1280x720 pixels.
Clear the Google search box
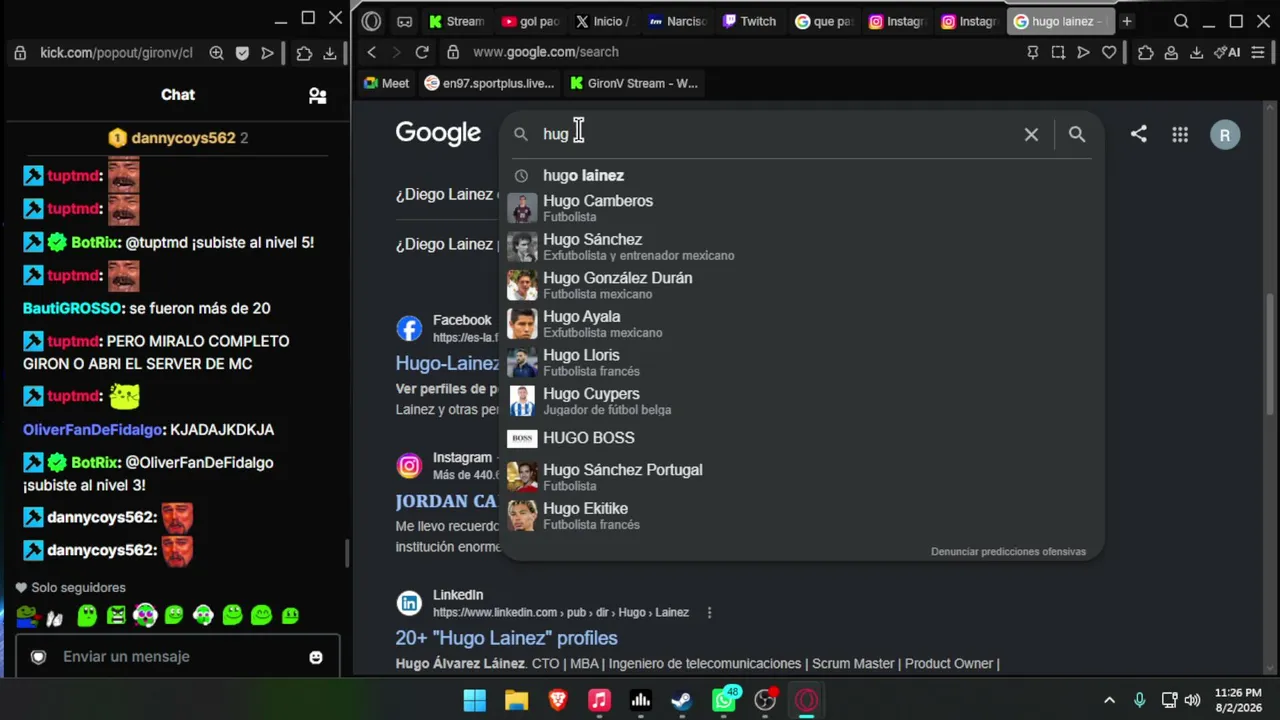(1031, 134)
